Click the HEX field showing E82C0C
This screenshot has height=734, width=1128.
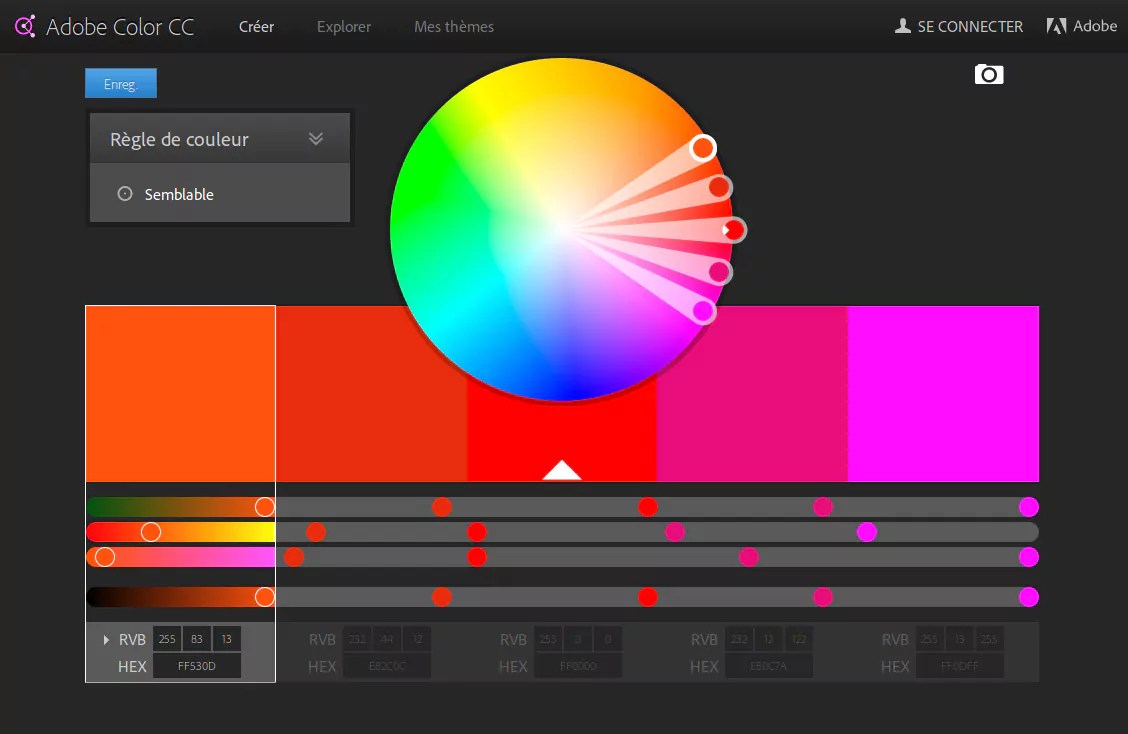coord(387,666)
